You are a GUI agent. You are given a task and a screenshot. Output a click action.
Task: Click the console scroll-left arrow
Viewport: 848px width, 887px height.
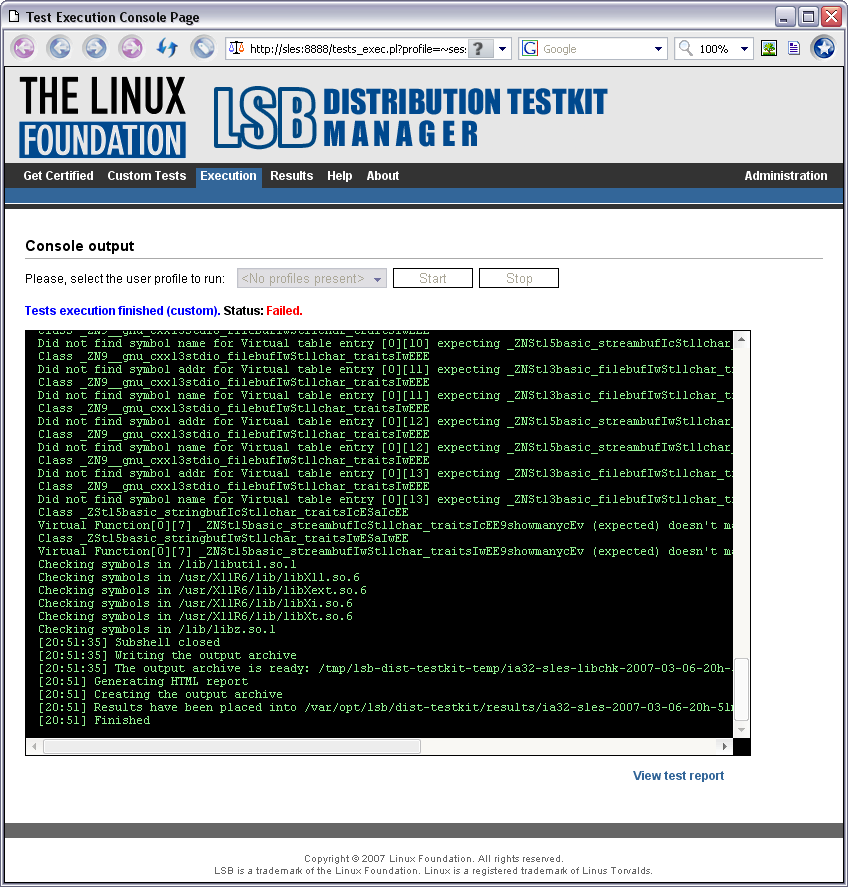pyautogui.click(x=35, y=747)
